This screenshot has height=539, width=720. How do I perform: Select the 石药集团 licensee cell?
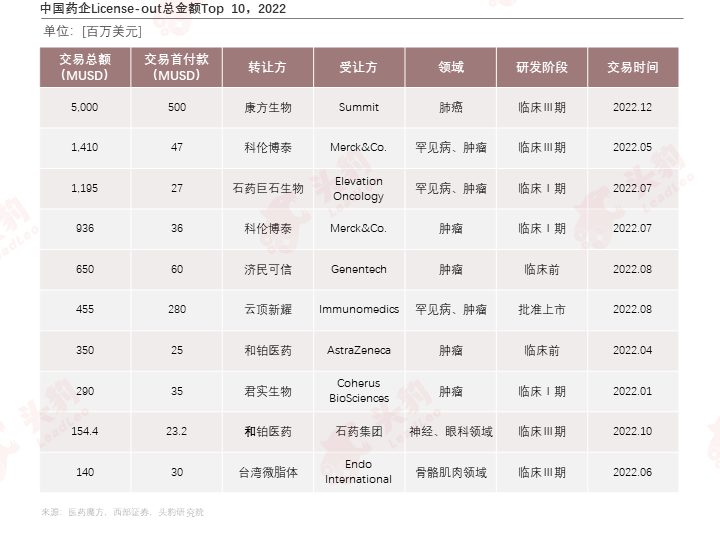[359, 431]
